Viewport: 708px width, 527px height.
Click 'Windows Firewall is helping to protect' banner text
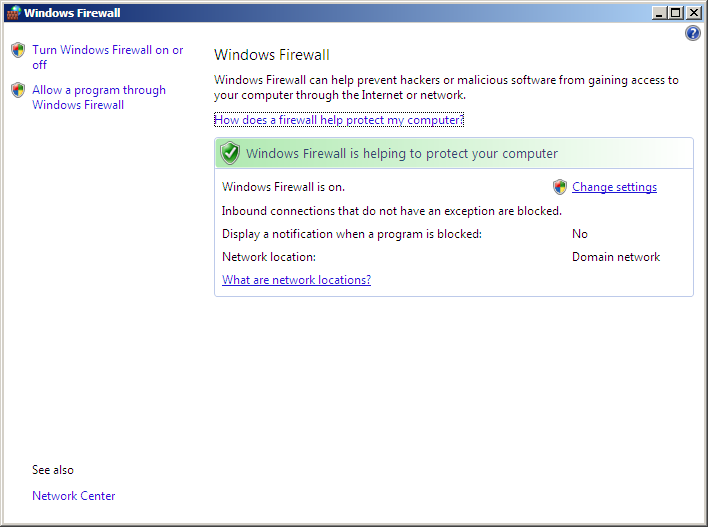pyautogui.click(x=402, y=153)
